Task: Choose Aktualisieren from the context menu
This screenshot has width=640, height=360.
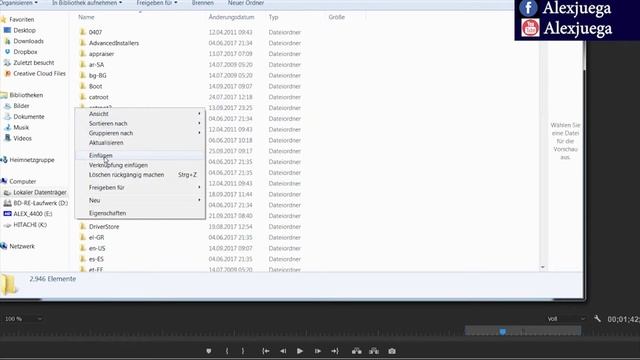Action: click(x=140, y=143)
